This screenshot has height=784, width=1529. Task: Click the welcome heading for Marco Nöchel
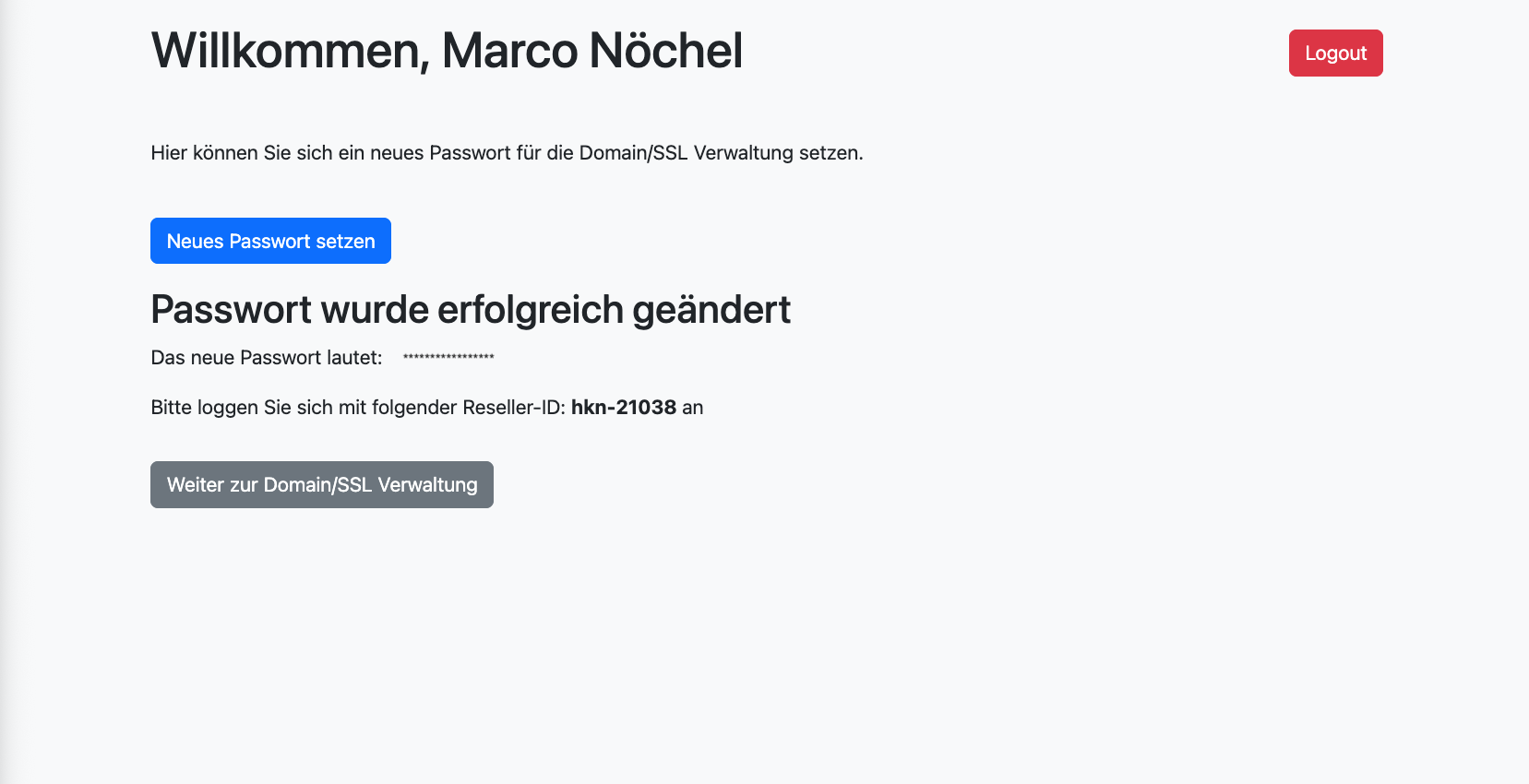click(446, 51)
